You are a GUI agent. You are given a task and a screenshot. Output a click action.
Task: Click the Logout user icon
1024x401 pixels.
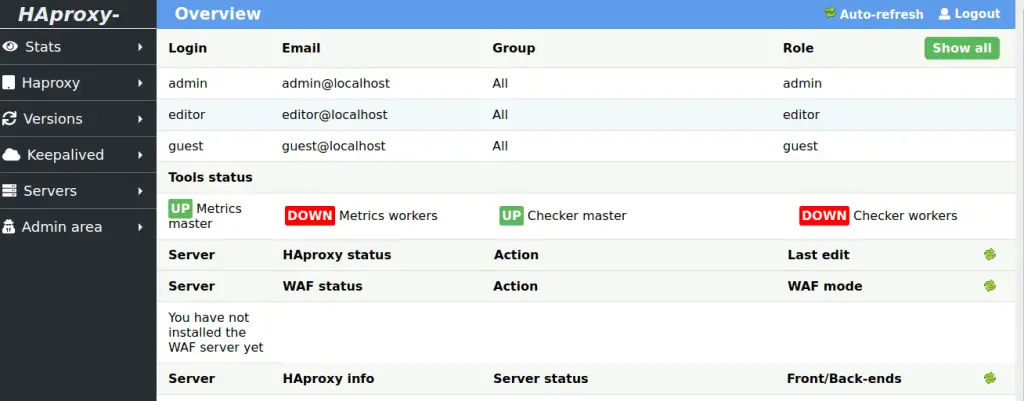(x=944, y=13)
